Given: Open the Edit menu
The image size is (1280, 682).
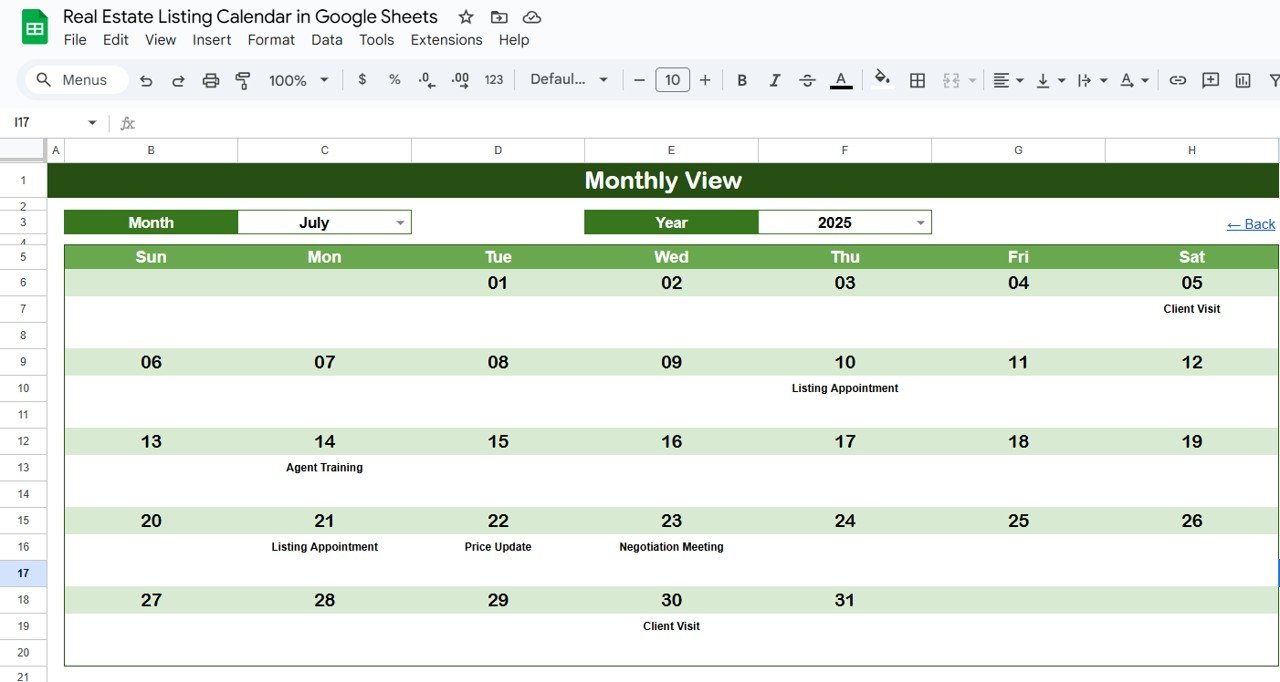Looking at the screenshot, I should point(116,40).
